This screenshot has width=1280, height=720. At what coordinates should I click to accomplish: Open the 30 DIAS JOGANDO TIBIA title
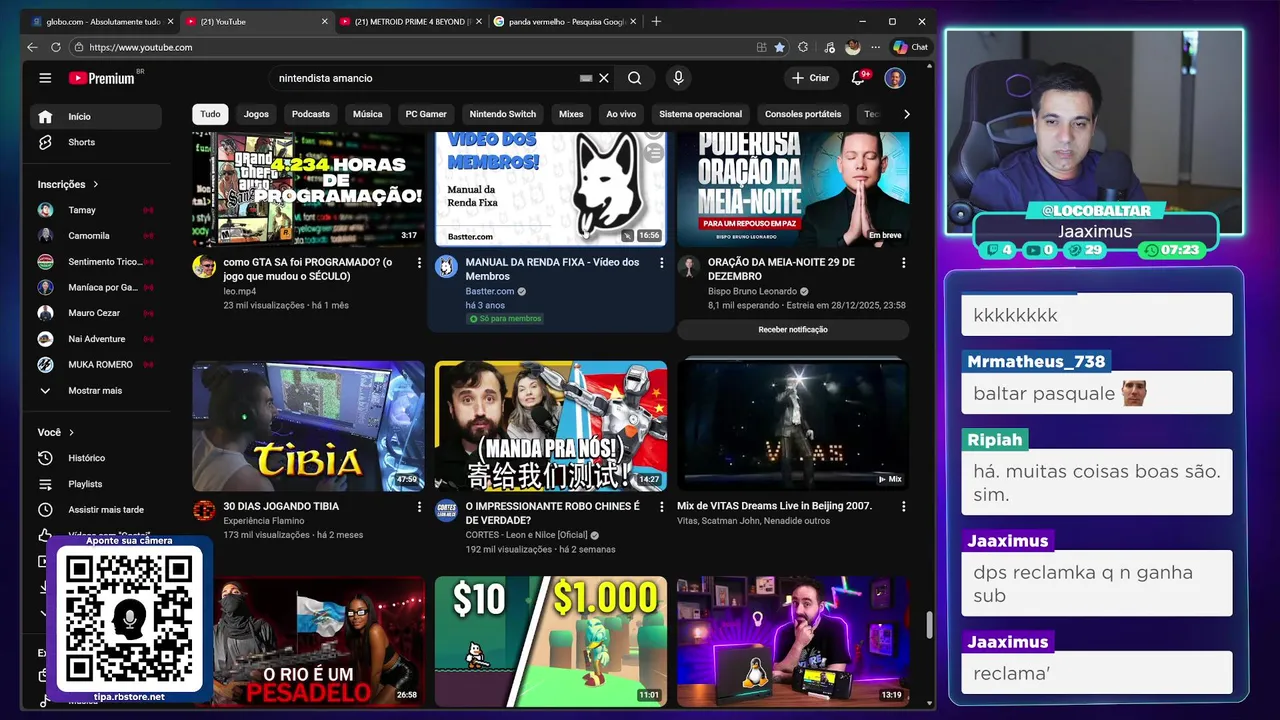(281, 506)
